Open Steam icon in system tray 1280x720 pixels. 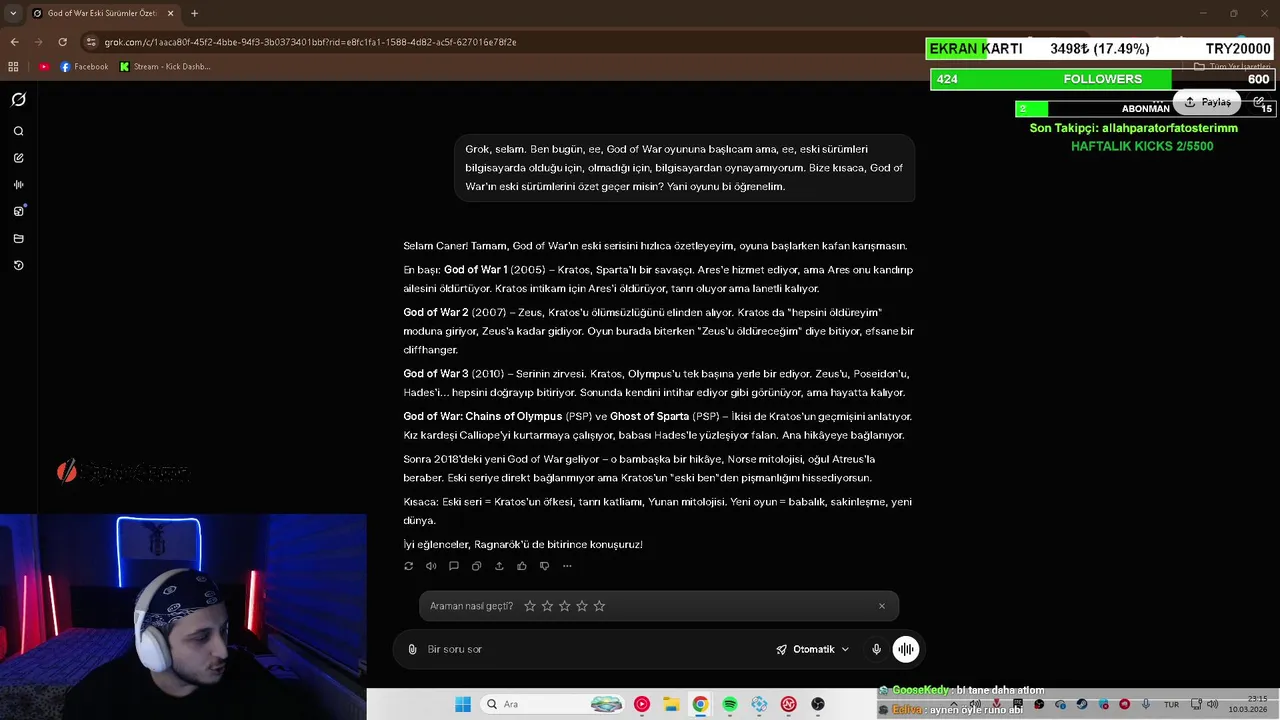1082,704
